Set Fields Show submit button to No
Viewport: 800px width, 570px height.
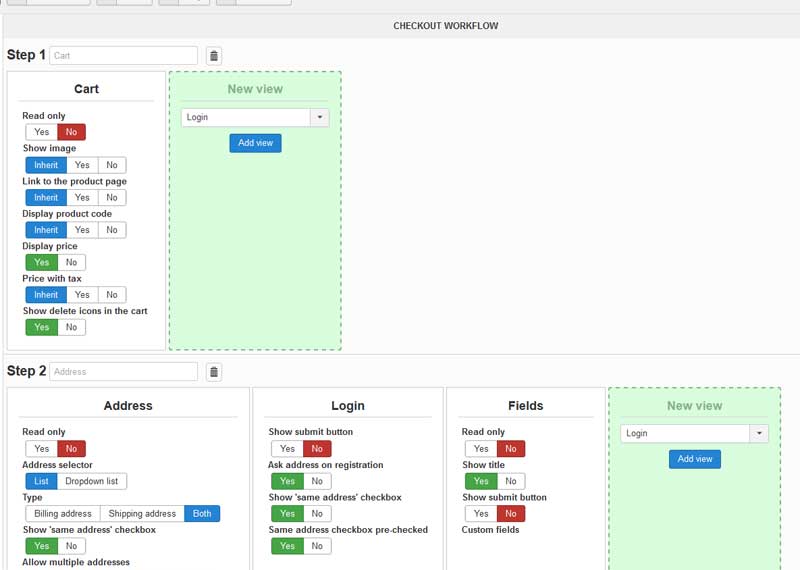point(511,513)
